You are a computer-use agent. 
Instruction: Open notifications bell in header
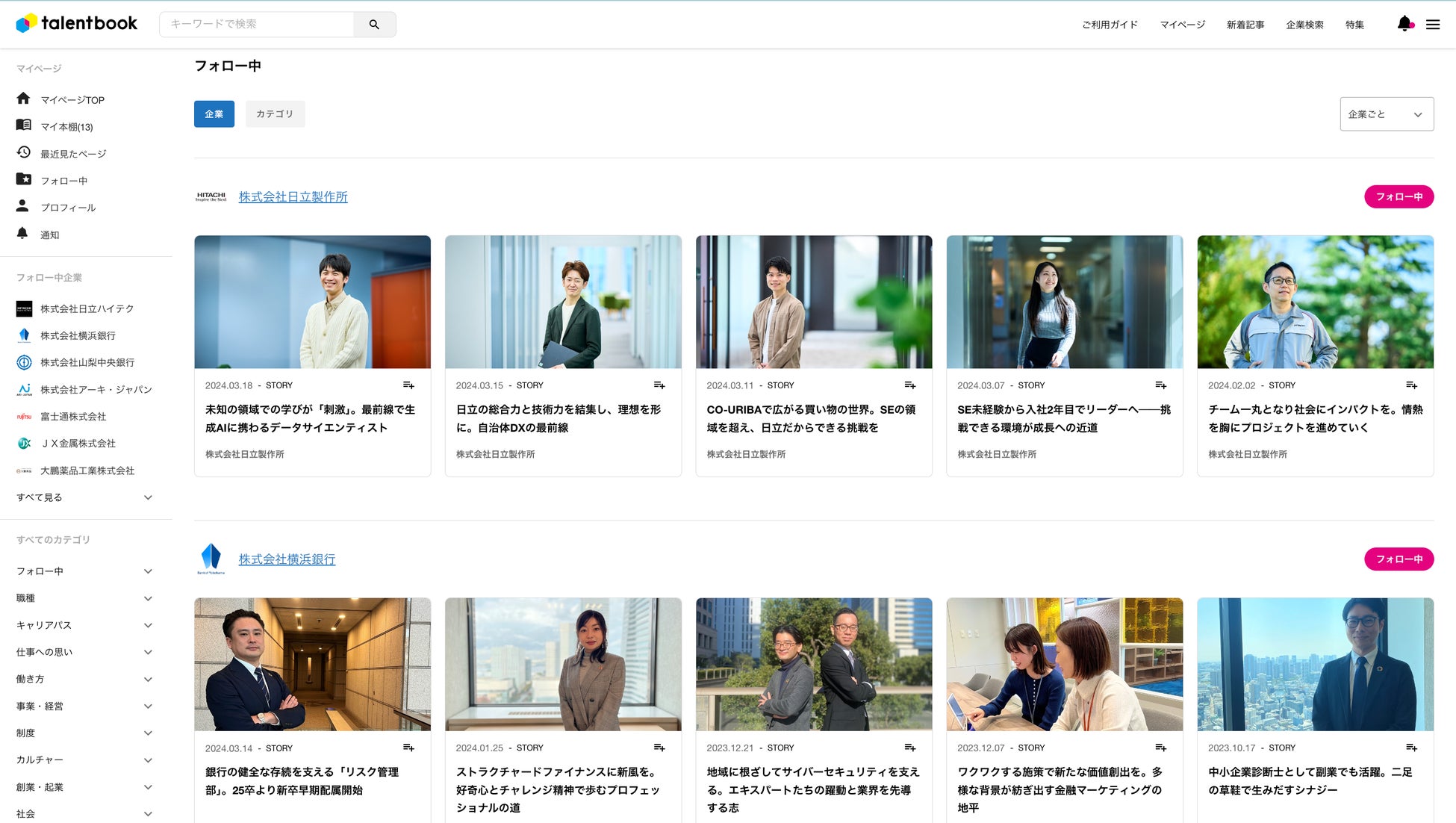(x=1404, y=24)
